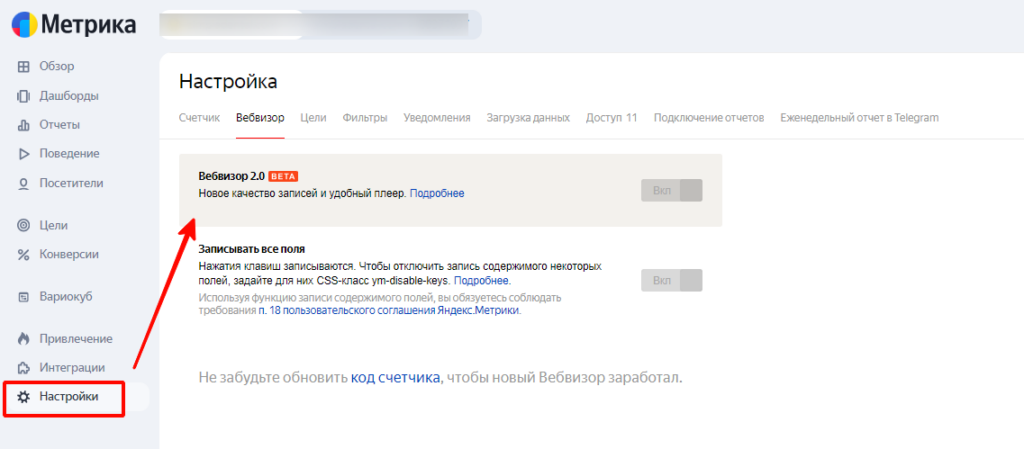Screen dimensions: 1024x449
Task: Click the Yandex Metrika logo icon
Action: pyautogui.click(x=24, y=24)
